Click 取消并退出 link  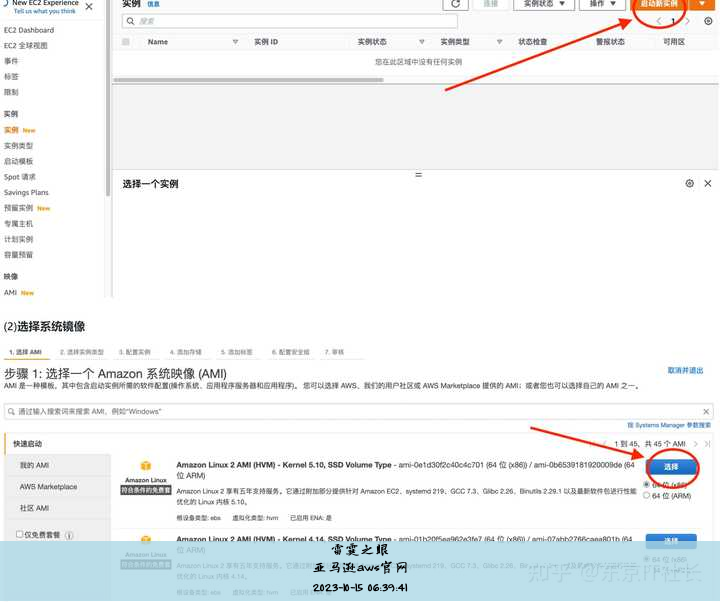click(685, 371)
